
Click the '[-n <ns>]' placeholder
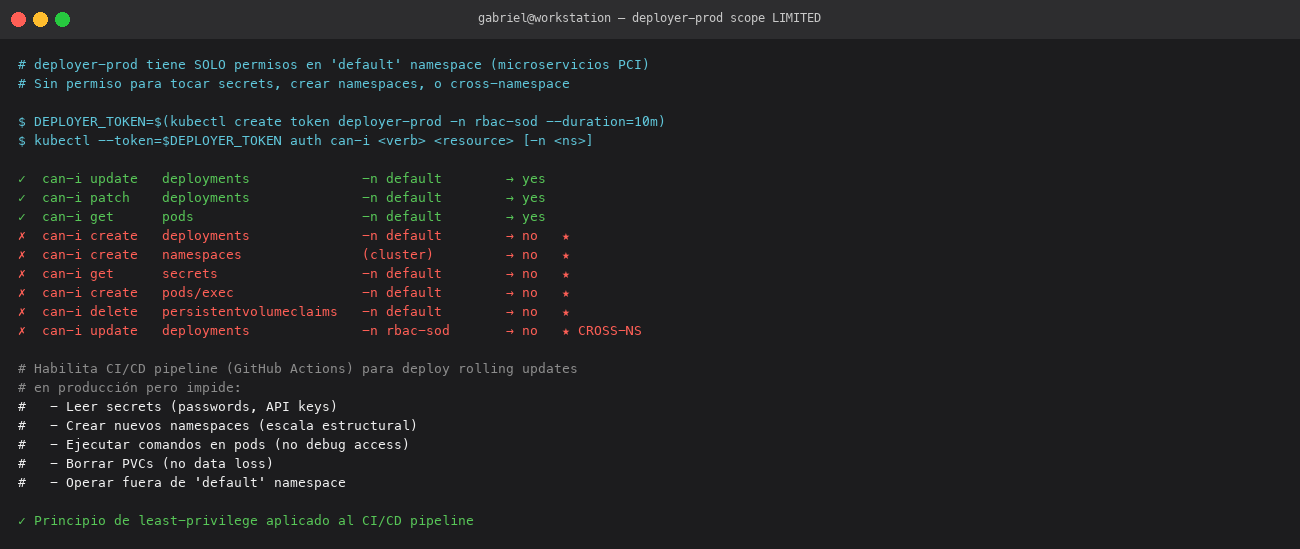558,141
